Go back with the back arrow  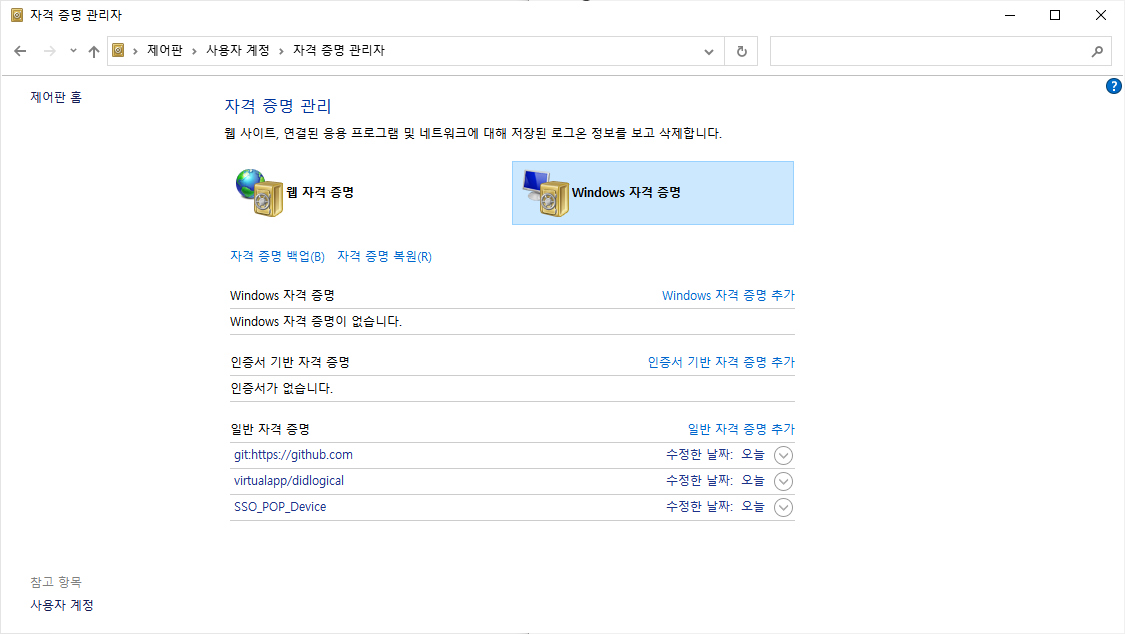tap(20, 51)
